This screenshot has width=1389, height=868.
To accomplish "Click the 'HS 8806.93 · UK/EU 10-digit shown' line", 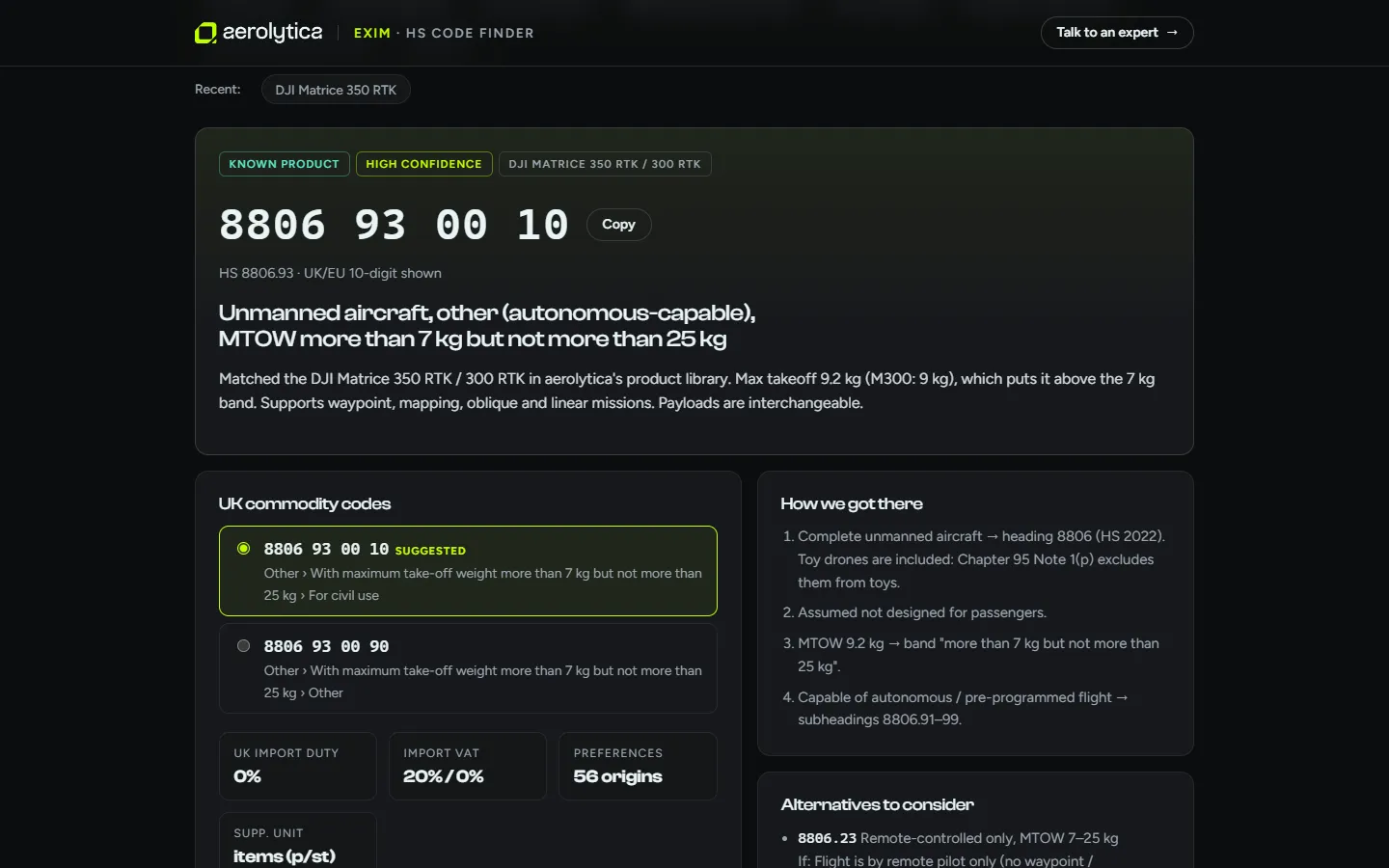I will click(x=330, y=273).
